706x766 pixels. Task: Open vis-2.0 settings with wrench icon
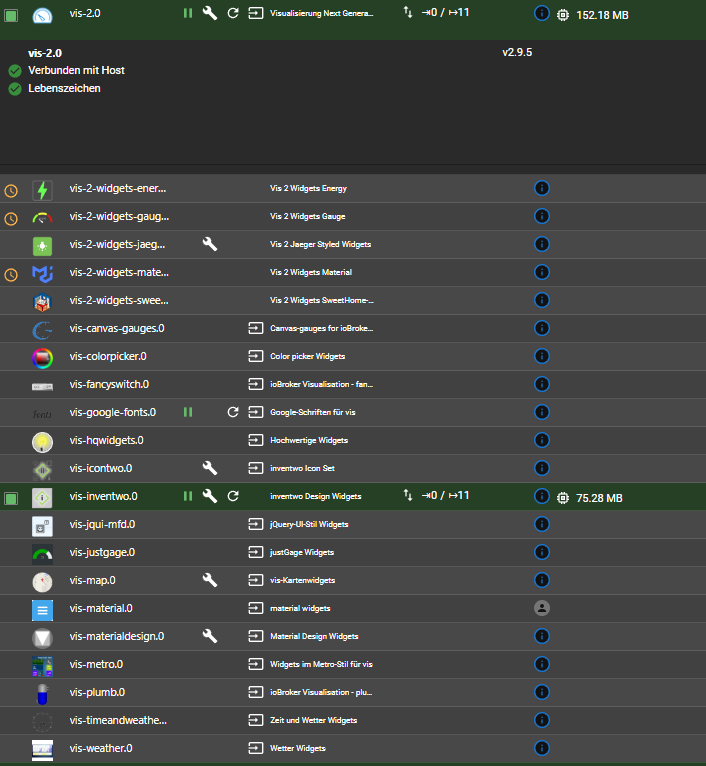[x=210, y=13]
